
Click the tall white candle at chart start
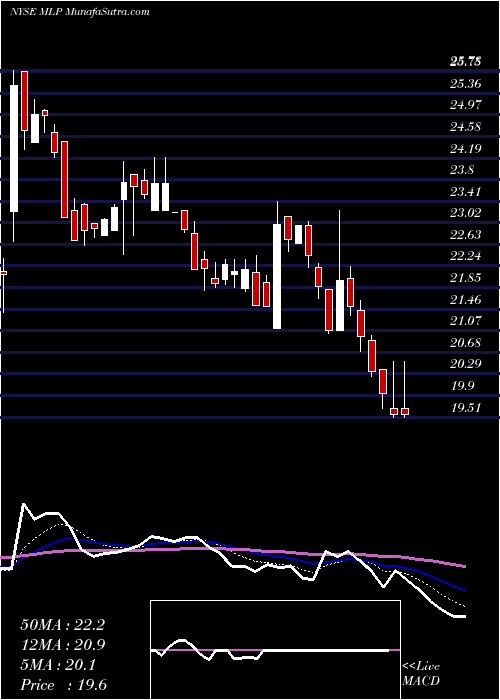coord(14,148)
